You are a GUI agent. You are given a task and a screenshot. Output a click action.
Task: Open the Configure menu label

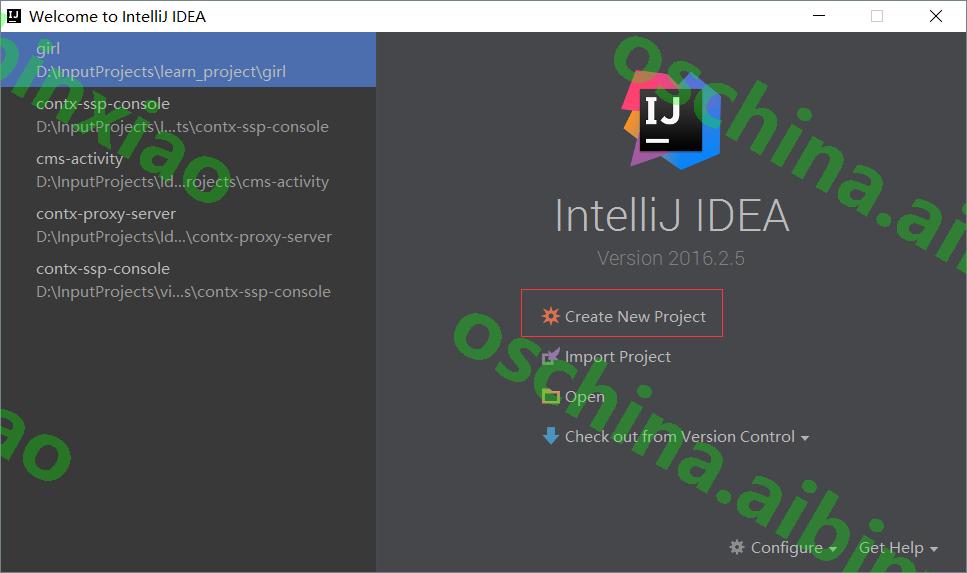[x=786, y=548]
